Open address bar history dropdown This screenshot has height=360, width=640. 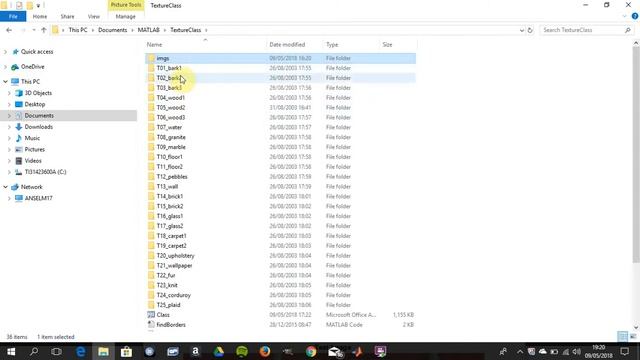pyautogui.click(x=522, y=30)
